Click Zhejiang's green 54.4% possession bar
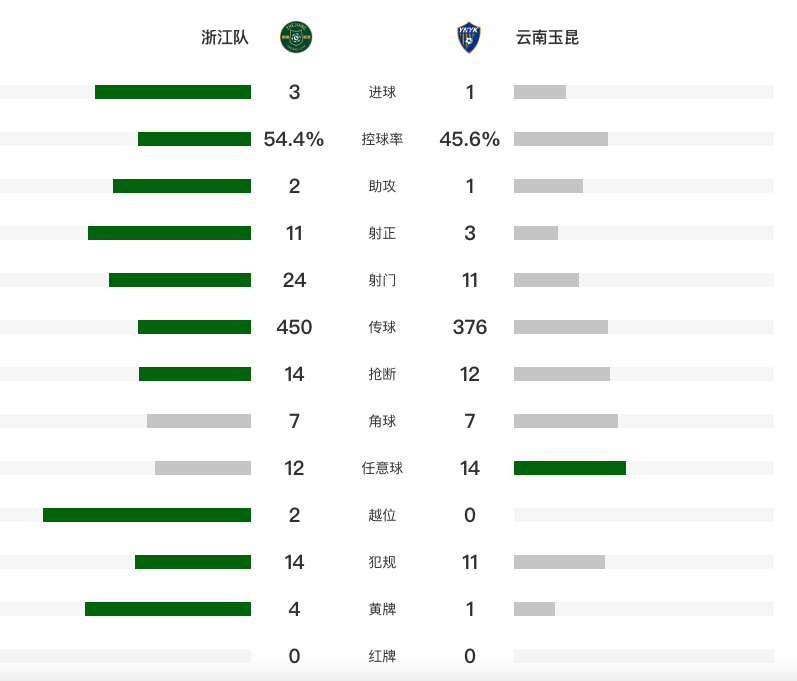 tap(194, 139)
